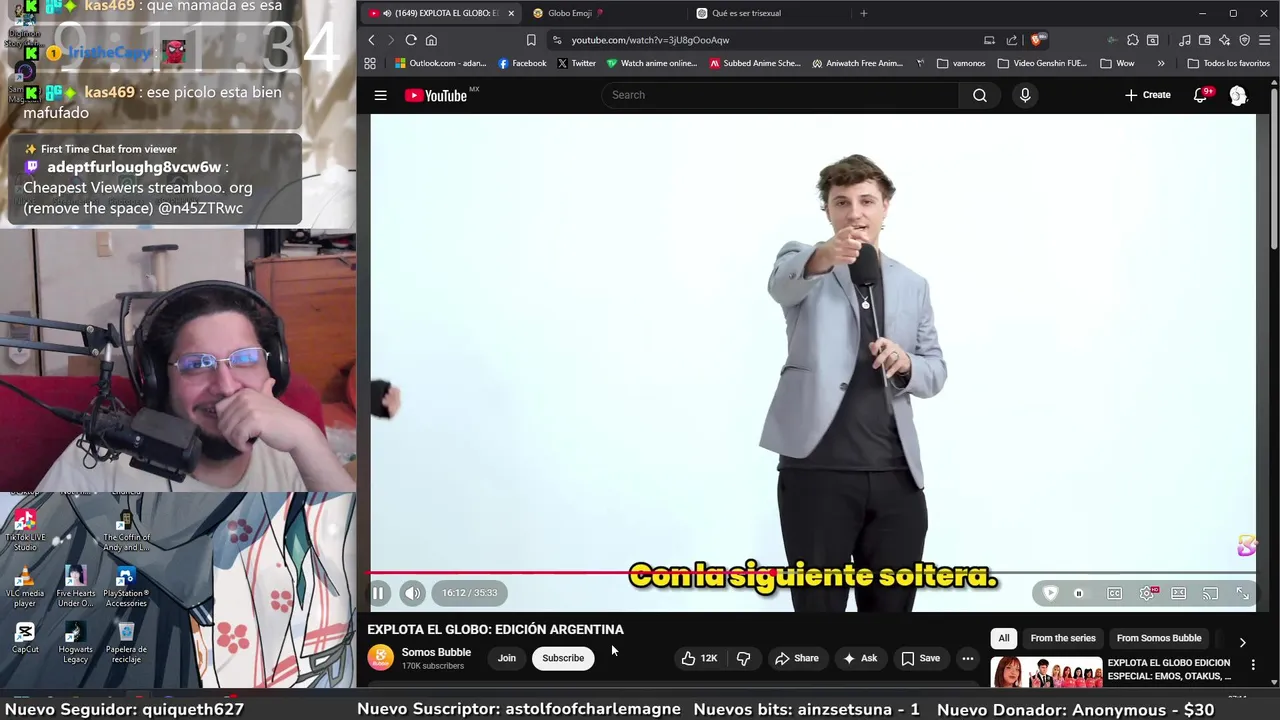The width and height of the screenshot is (1280, 720).
Task: Open video settings gear
Action: (x=1147, y=593)
